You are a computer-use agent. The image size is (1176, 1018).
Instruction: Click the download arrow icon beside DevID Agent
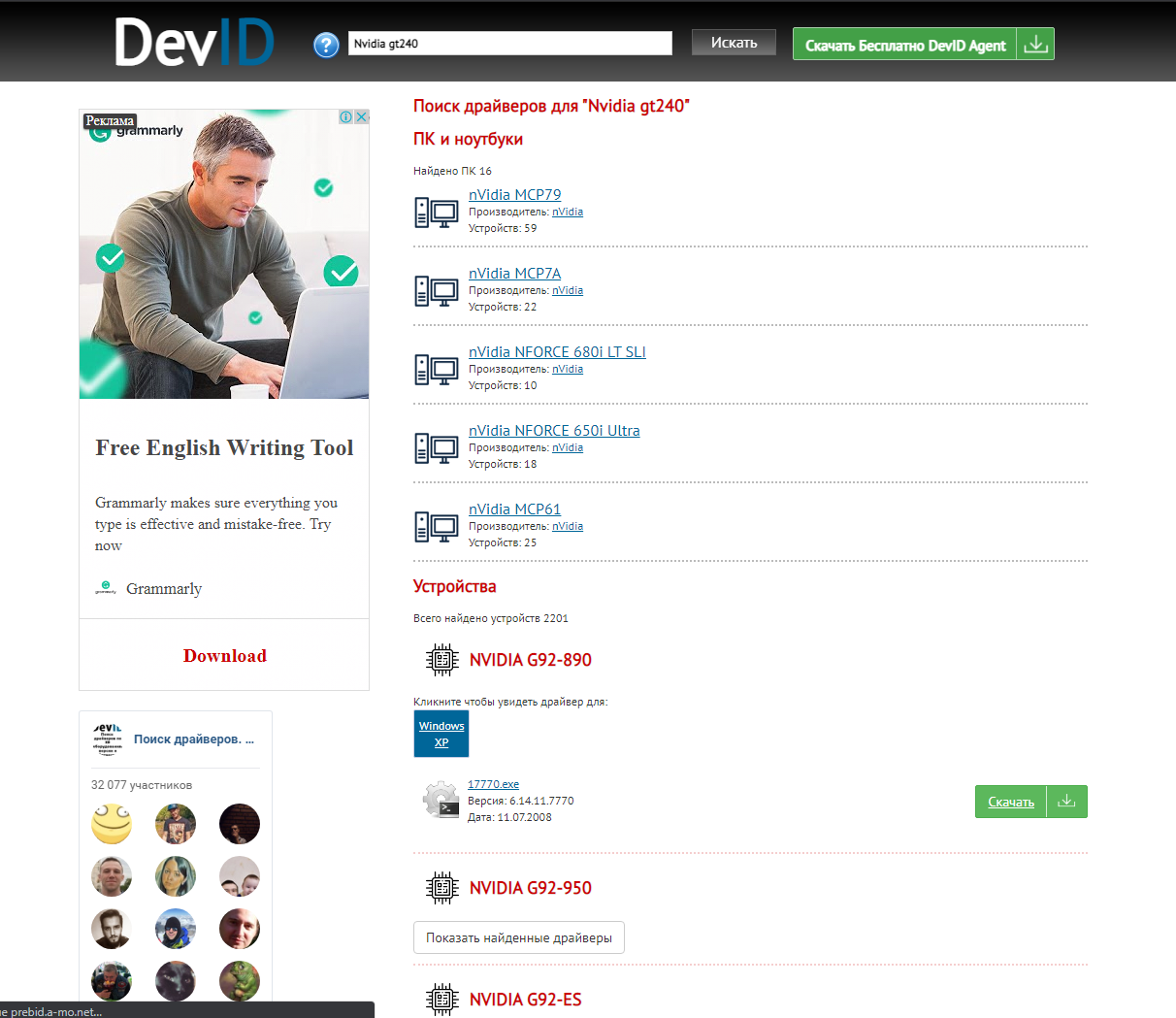[x=1035, y=44]
